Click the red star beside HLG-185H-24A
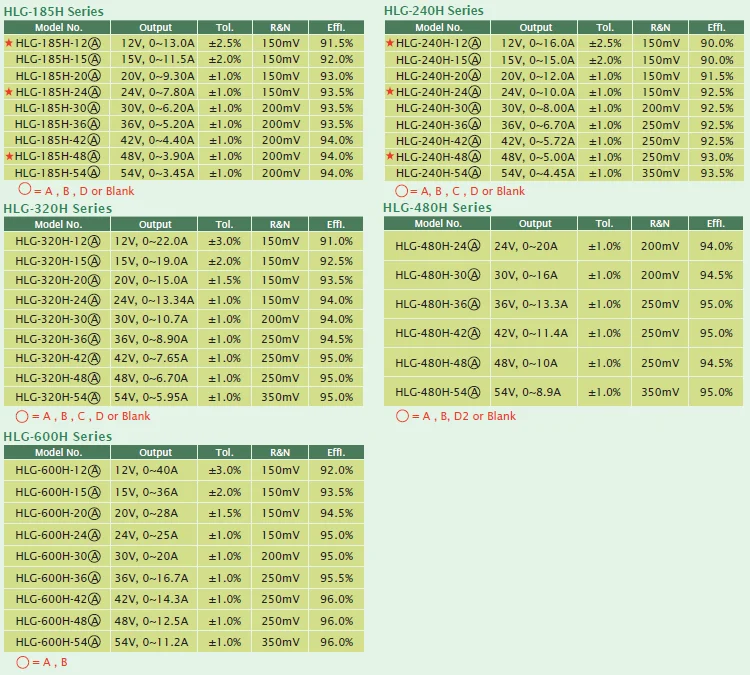 point(9,92)
